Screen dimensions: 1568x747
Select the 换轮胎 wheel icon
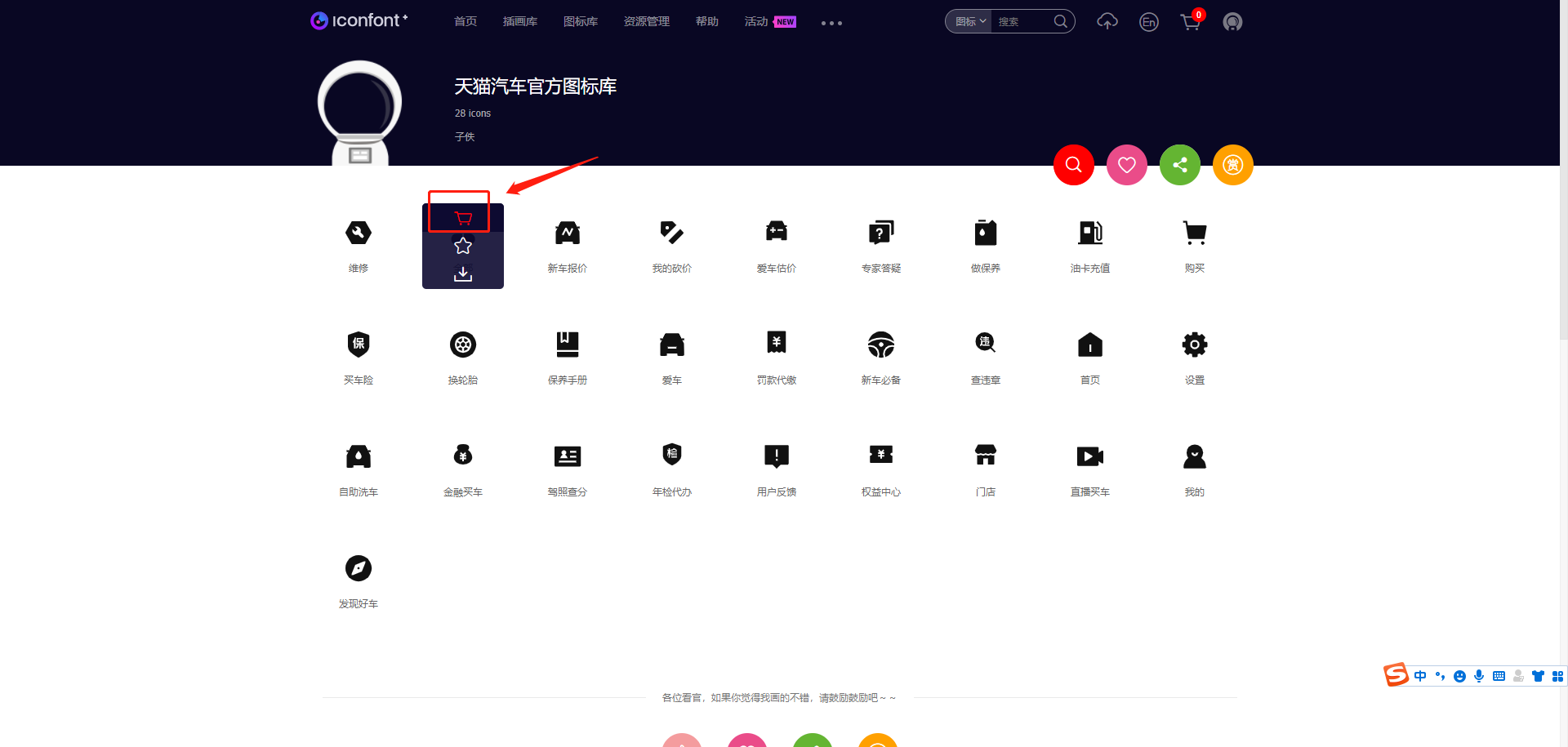pos(463,345)
